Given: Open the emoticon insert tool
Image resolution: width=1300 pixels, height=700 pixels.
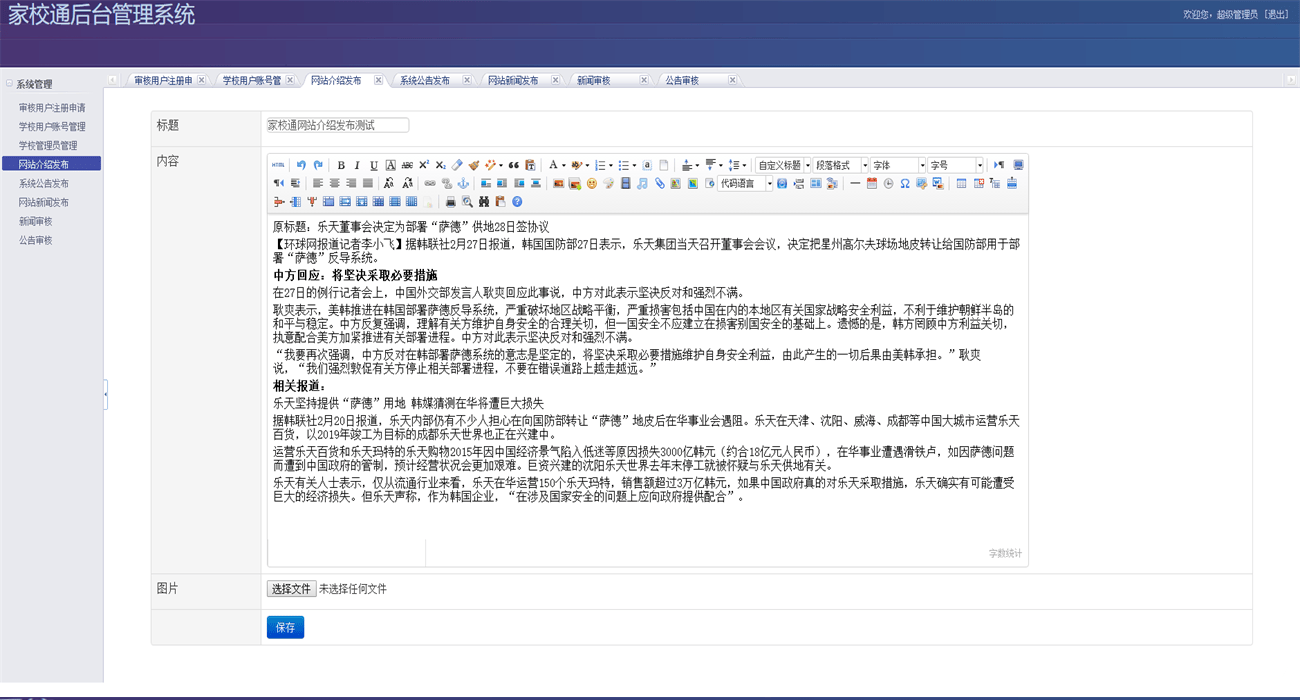Looking at the screenshot, I should (592, 183).
